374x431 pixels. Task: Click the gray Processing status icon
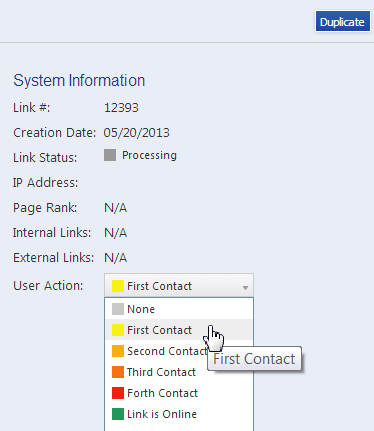point(110,155)
